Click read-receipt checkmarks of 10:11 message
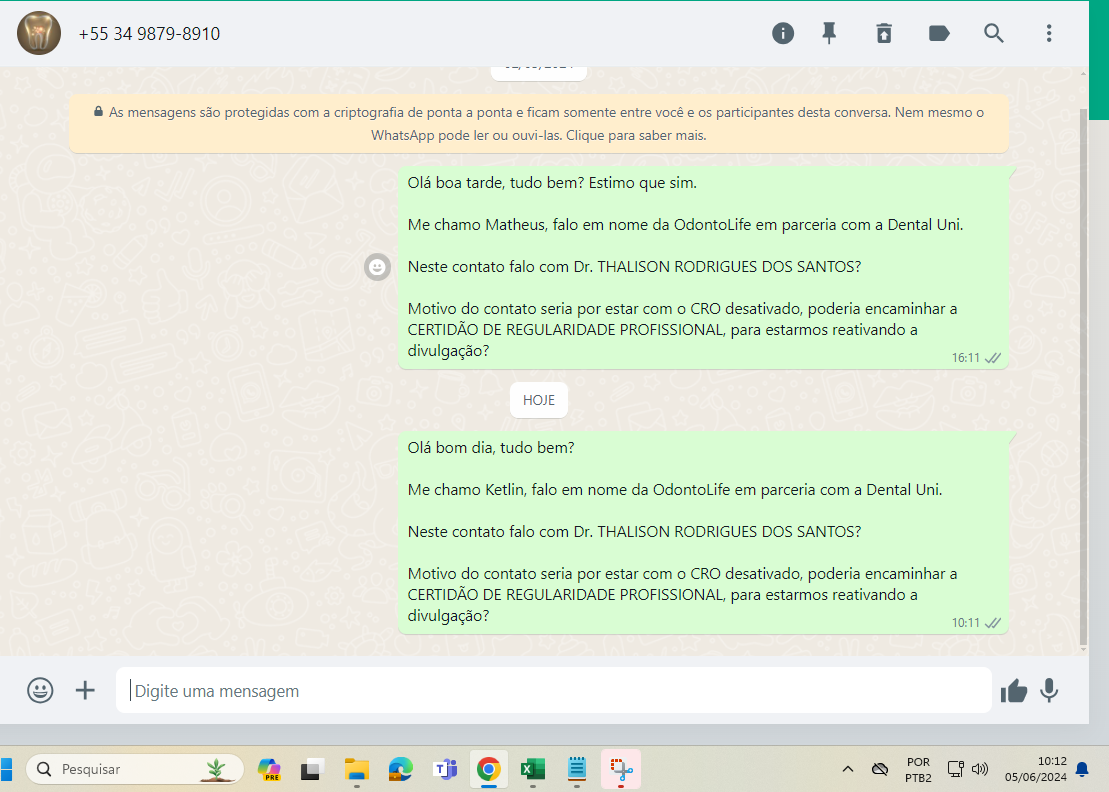The width and height of the screenshot is (1109, 792). 993,623
